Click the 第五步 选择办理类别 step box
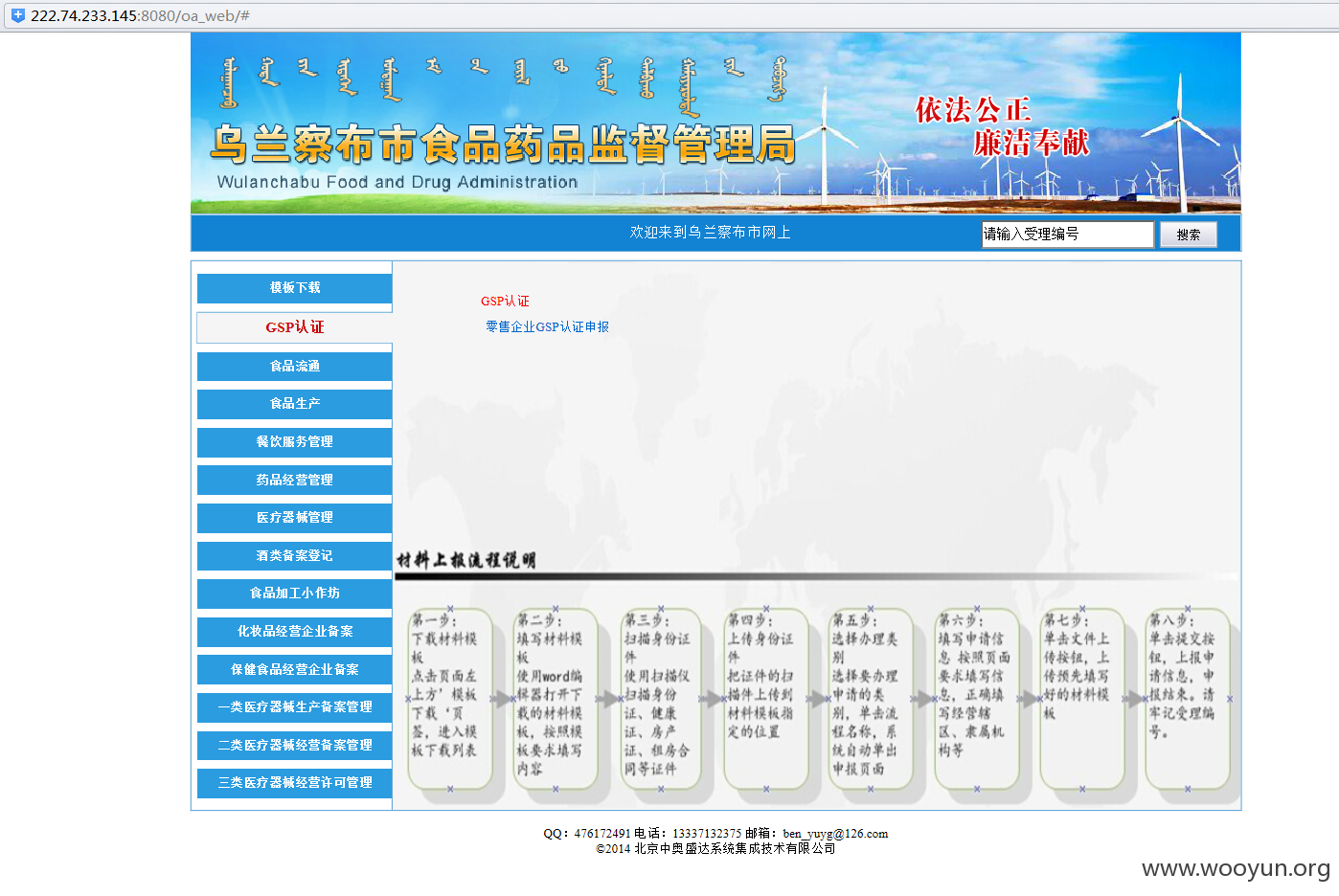 (872, 700)
